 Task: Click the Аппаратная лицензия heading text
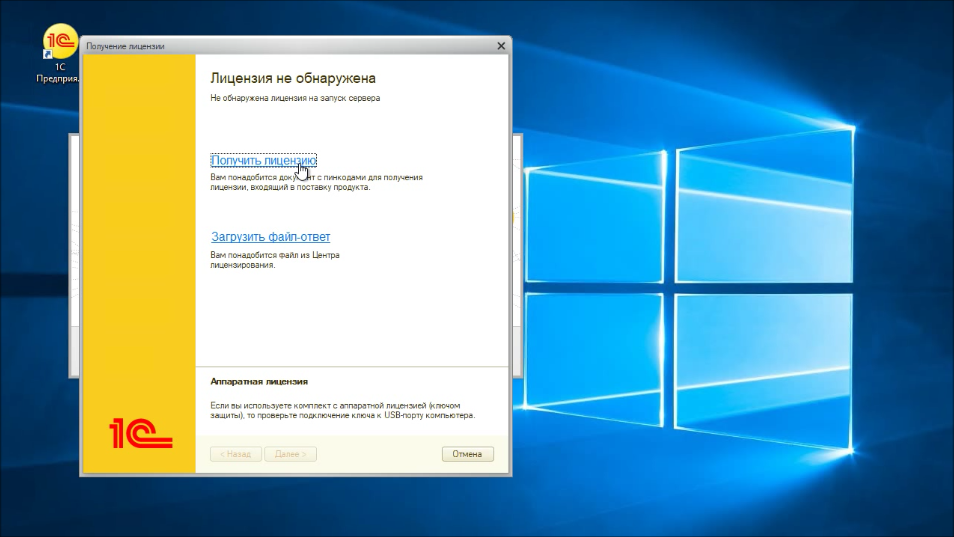coord(259,381)
